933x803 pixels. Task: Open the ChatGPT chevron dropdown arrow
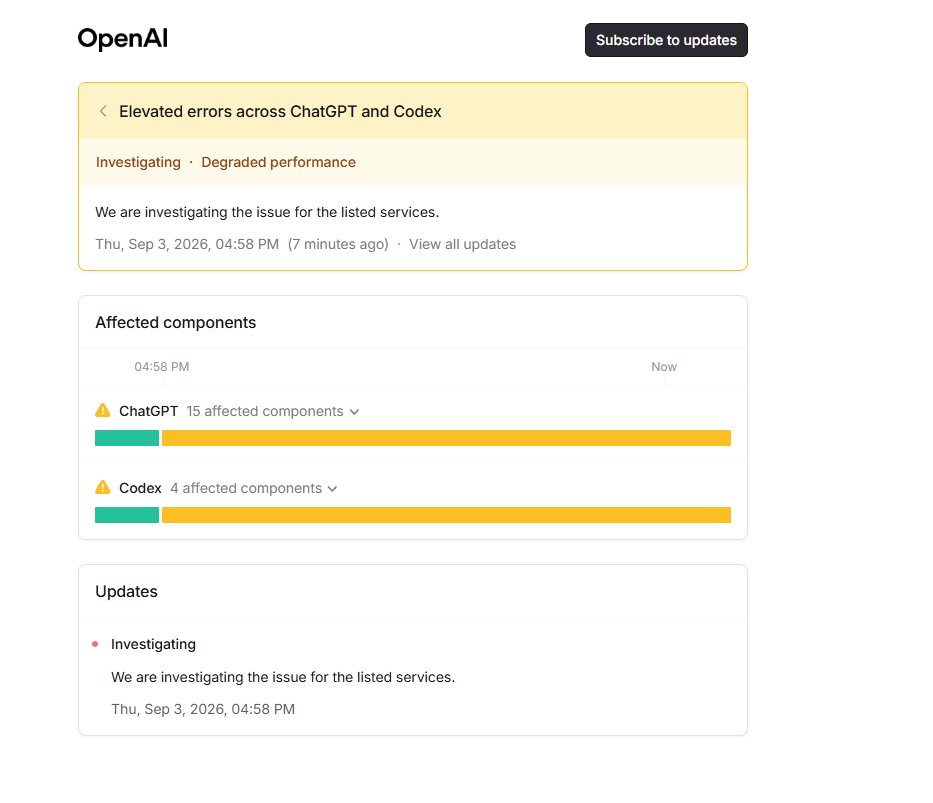pyautogui.click(x=355, y=412)
